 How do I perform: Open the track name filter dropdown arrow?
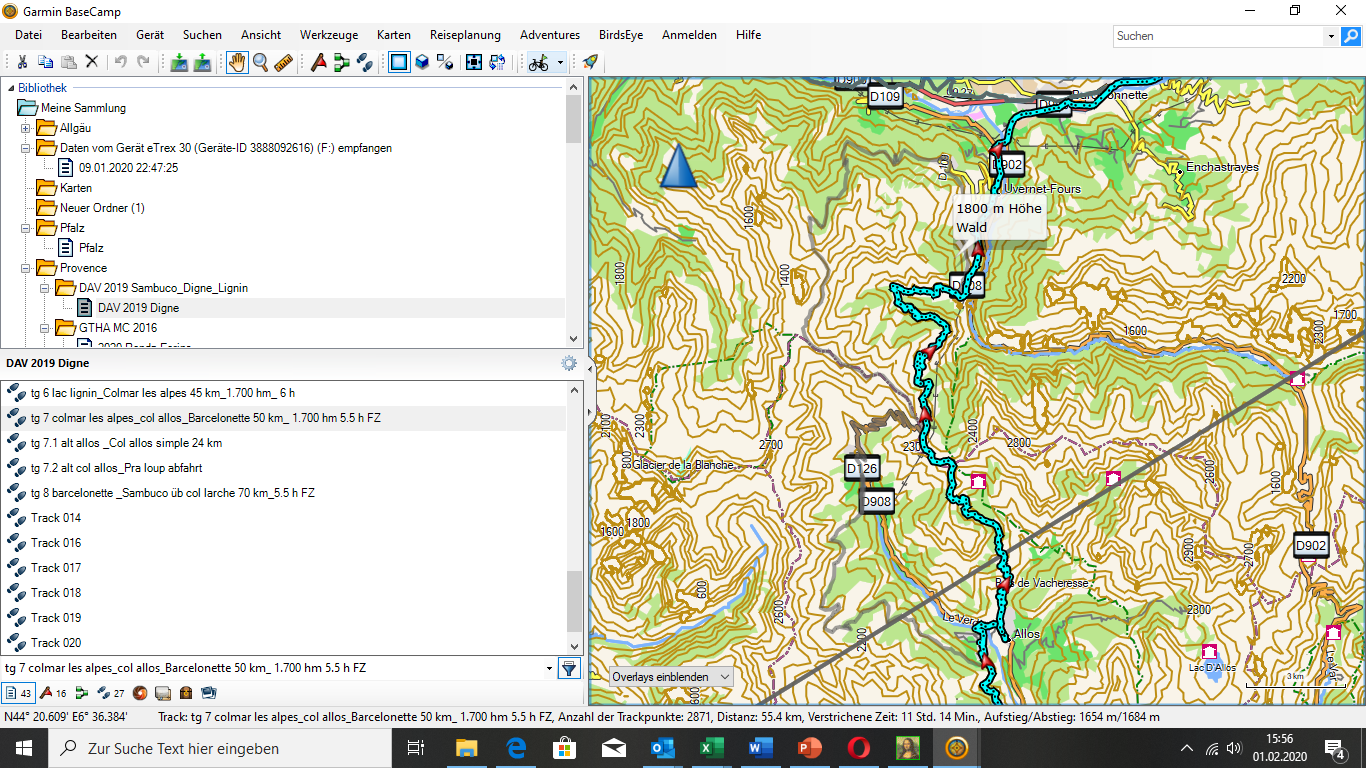[549, 668]
